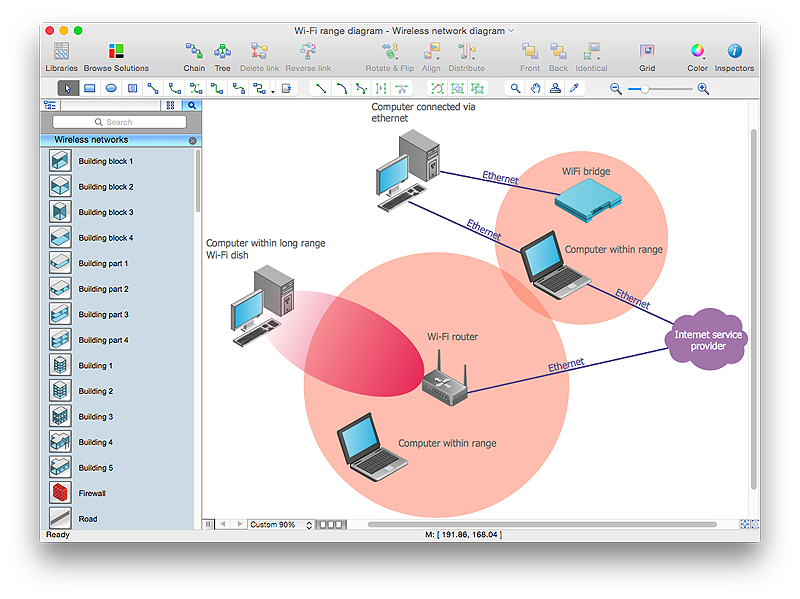Choose the hand pan tool
The height and width of the screenshot is (599, 800).
point(535,88)
